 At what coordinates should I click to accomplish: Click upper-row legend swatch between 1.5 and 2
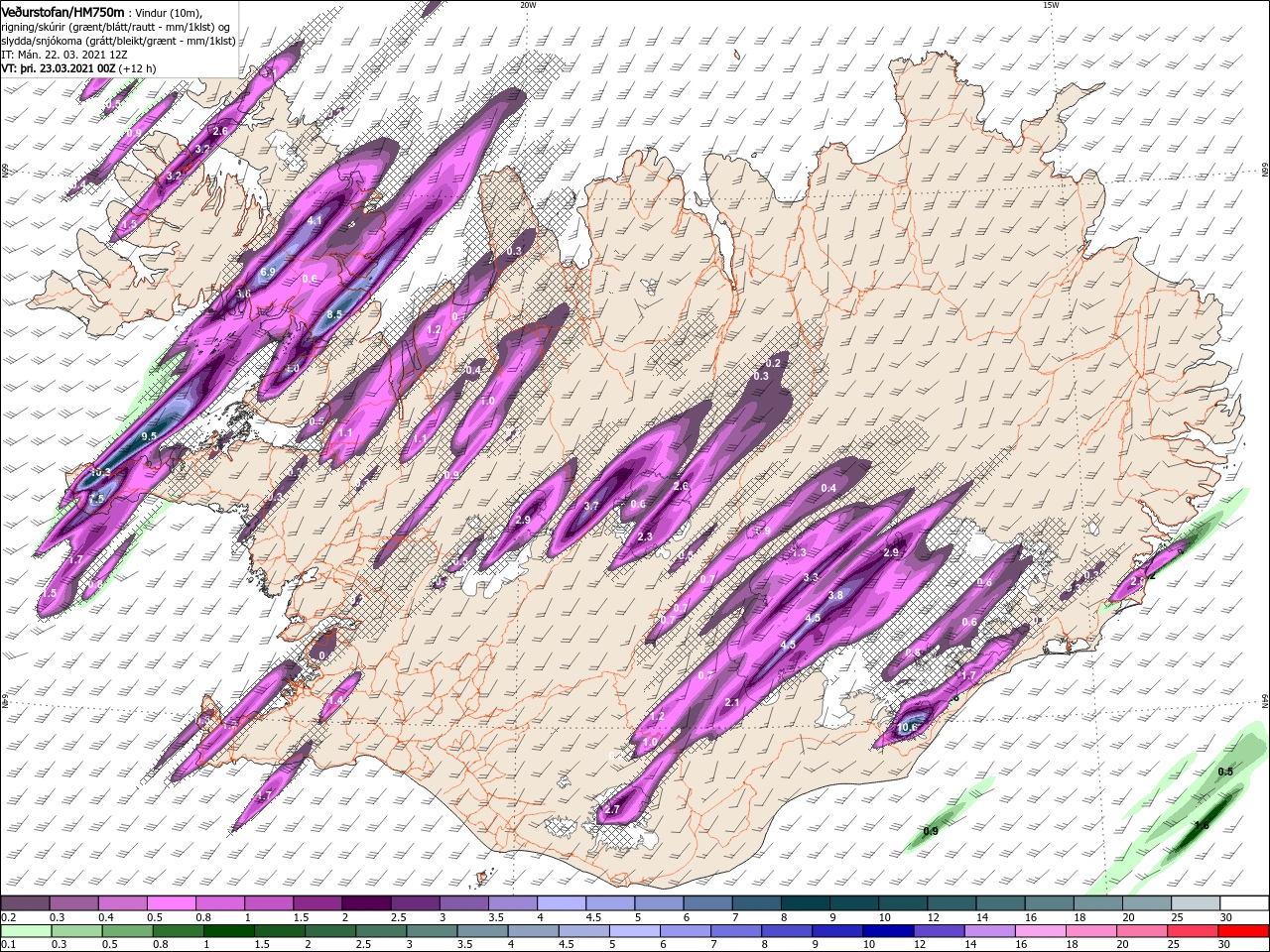coord(317,903)
